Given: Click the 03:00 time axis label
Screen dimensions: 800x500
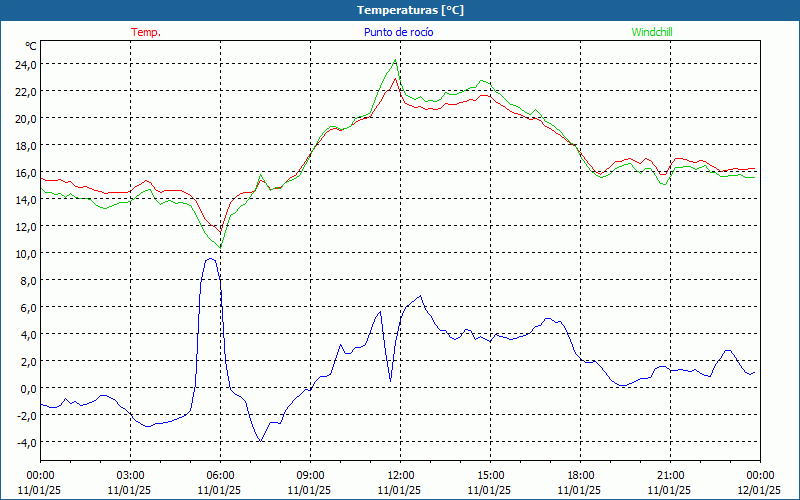Looking at the screenshot, I should point(130,476).
